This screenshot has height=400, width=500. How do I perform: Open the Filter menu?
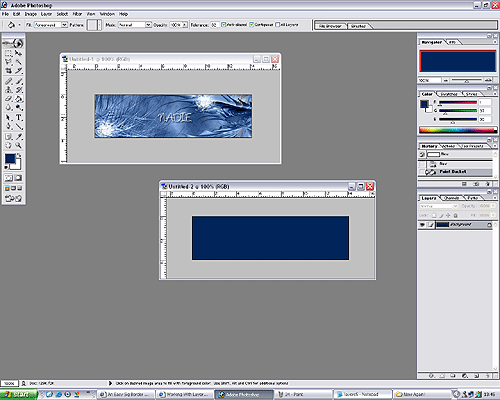(77, 14)
